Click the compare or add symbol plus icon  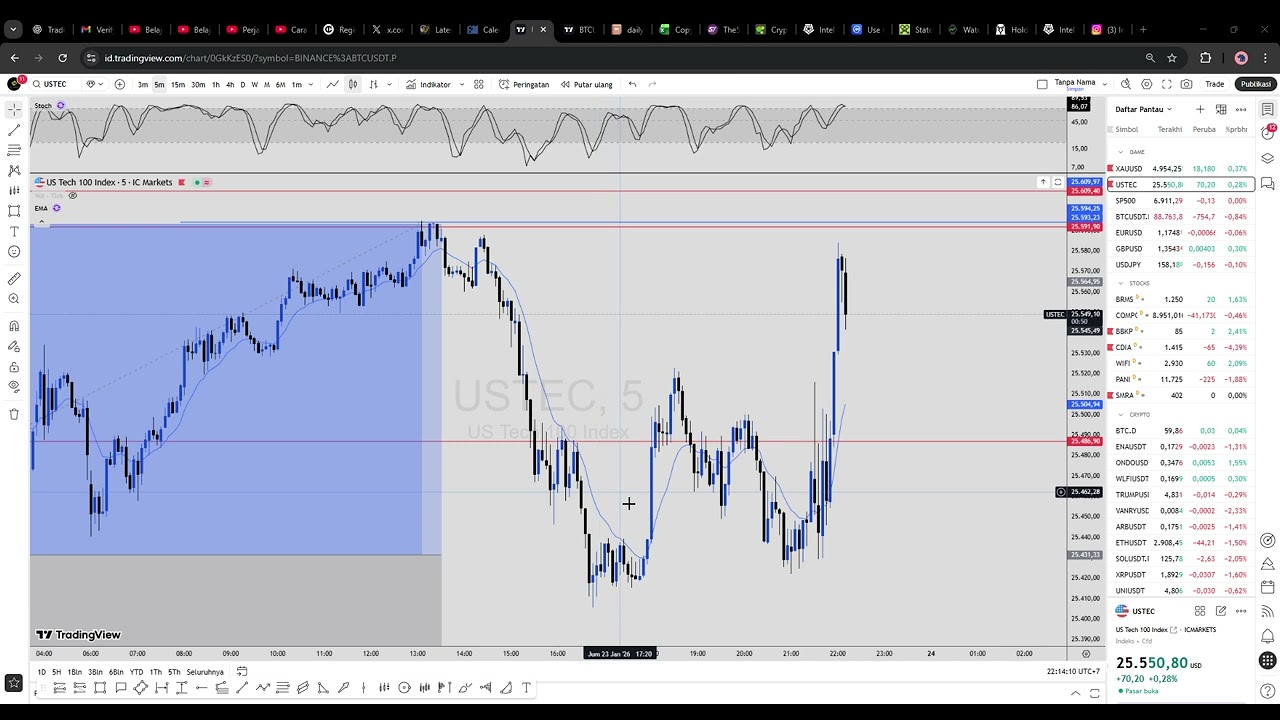[x=120, y=84]
